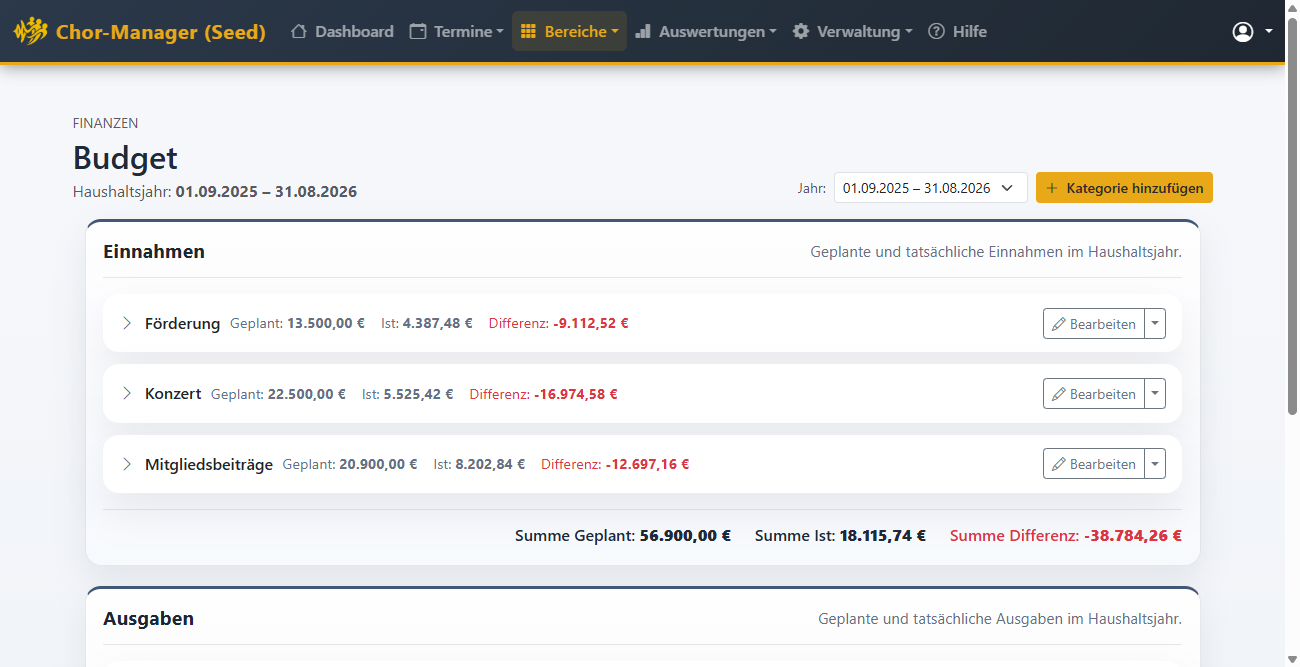Click the Konzert Differenz value -16.974,58 €

pyautogui.click(x=575, y=394)
